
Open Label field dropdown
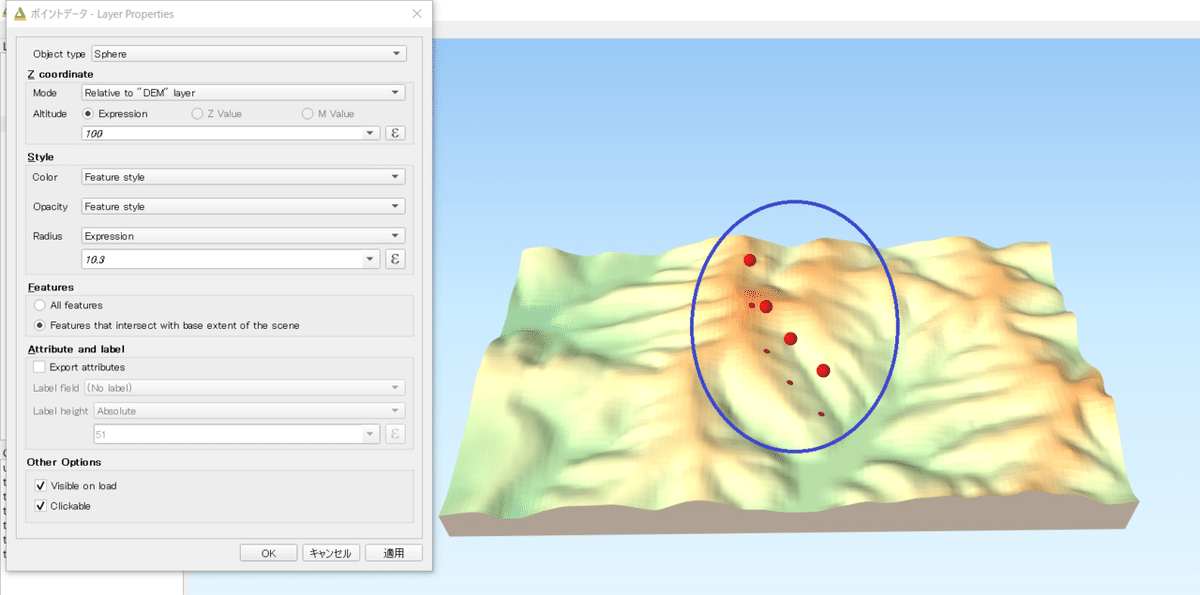point(245,387)
